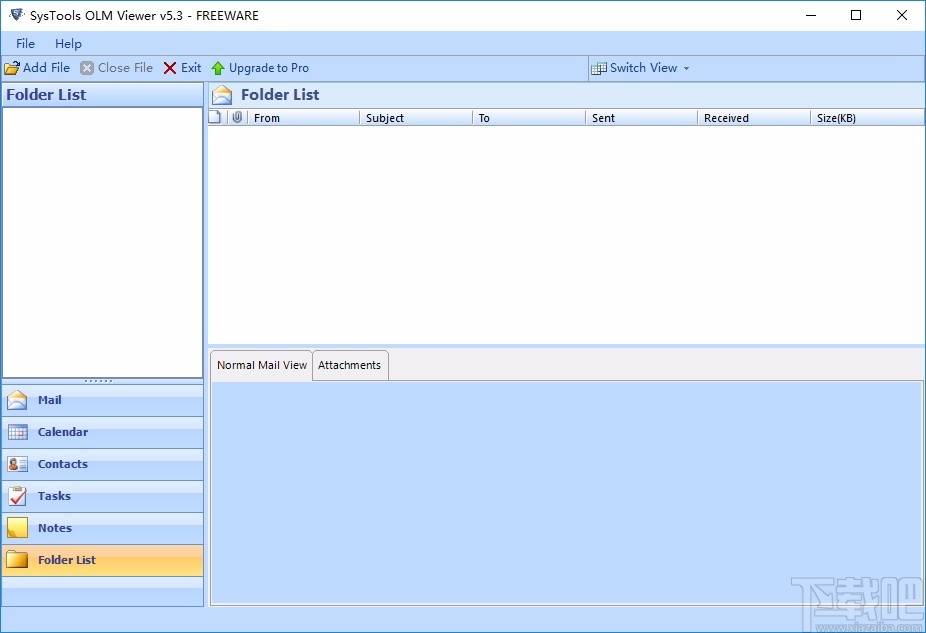
Task: Open Notes using the sticky-note icon
Action: [x=18, y=527]
